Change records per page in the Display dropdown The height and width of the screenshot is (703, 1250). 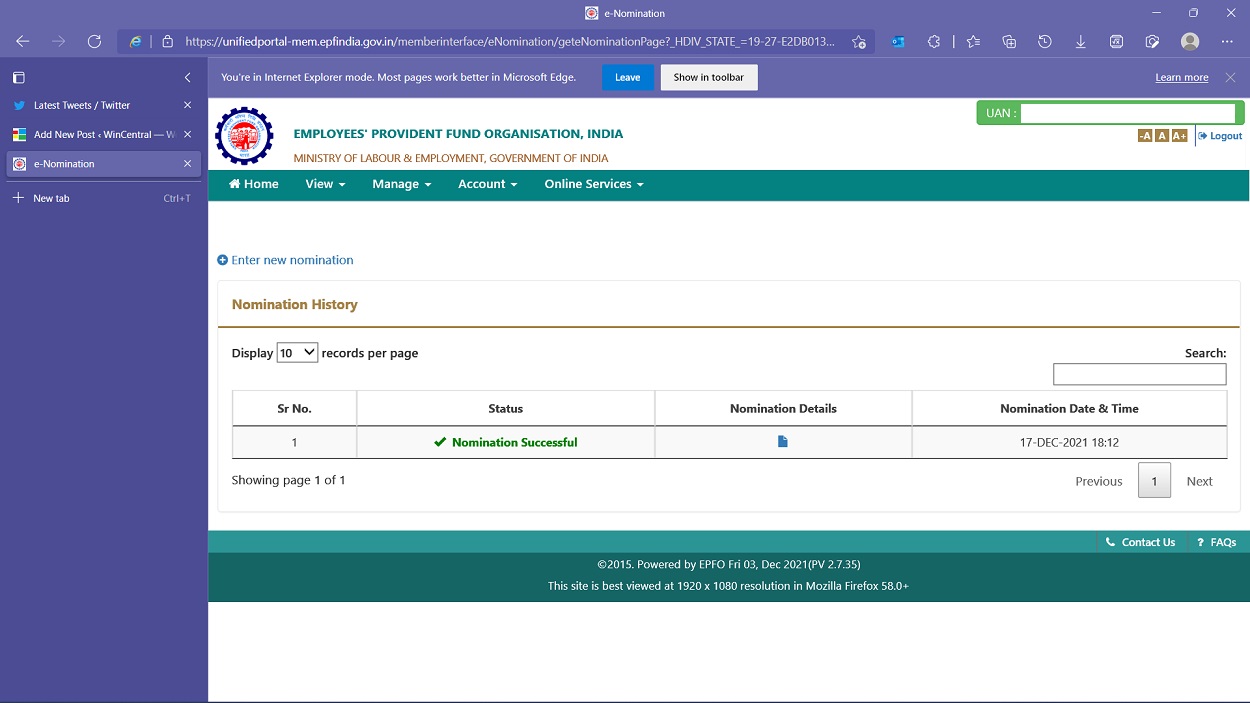pyautogui.click(x=296, y=352)
